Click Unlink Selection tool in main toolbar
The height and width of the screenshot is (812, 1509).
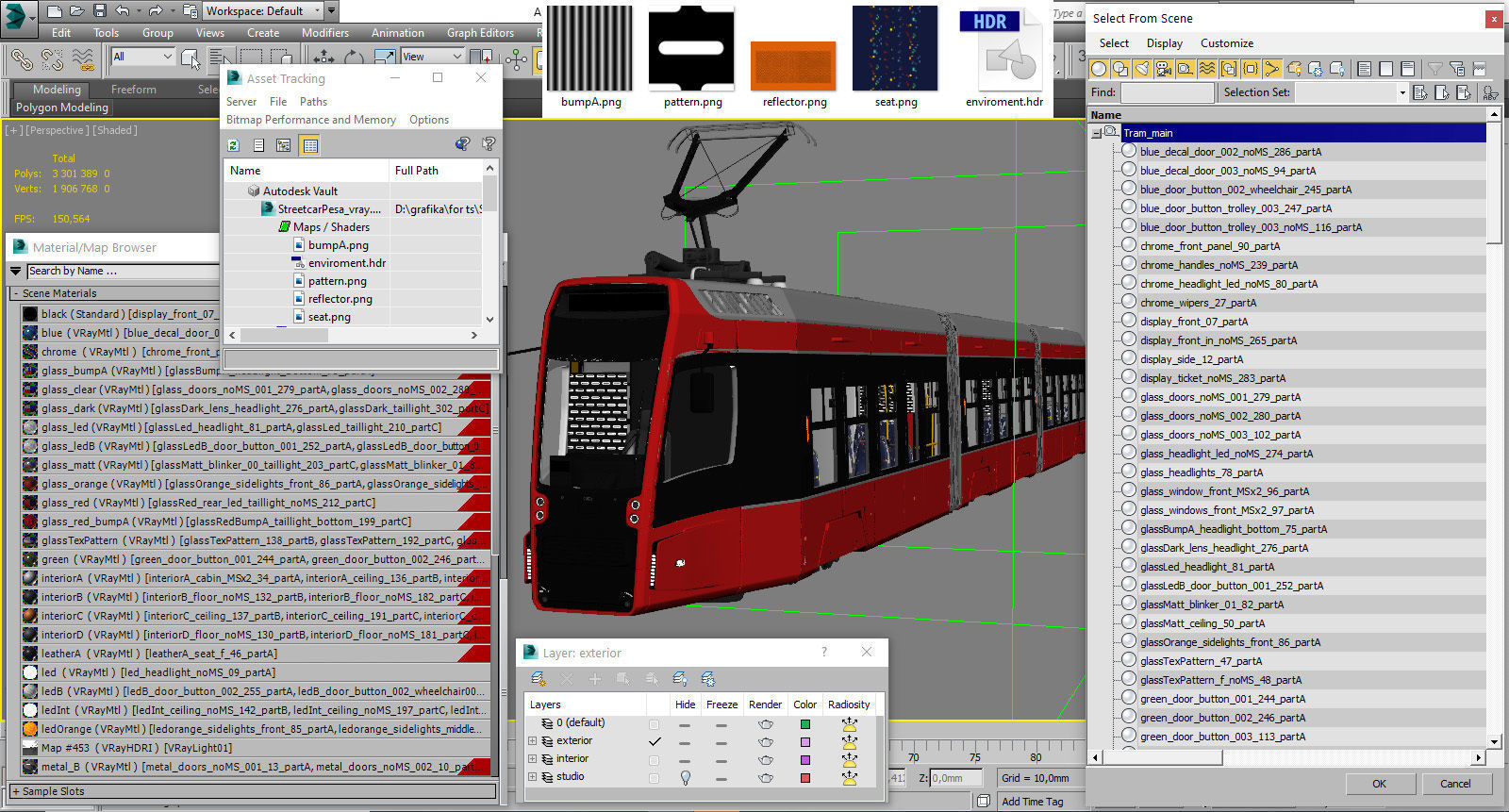pos(53,59)
